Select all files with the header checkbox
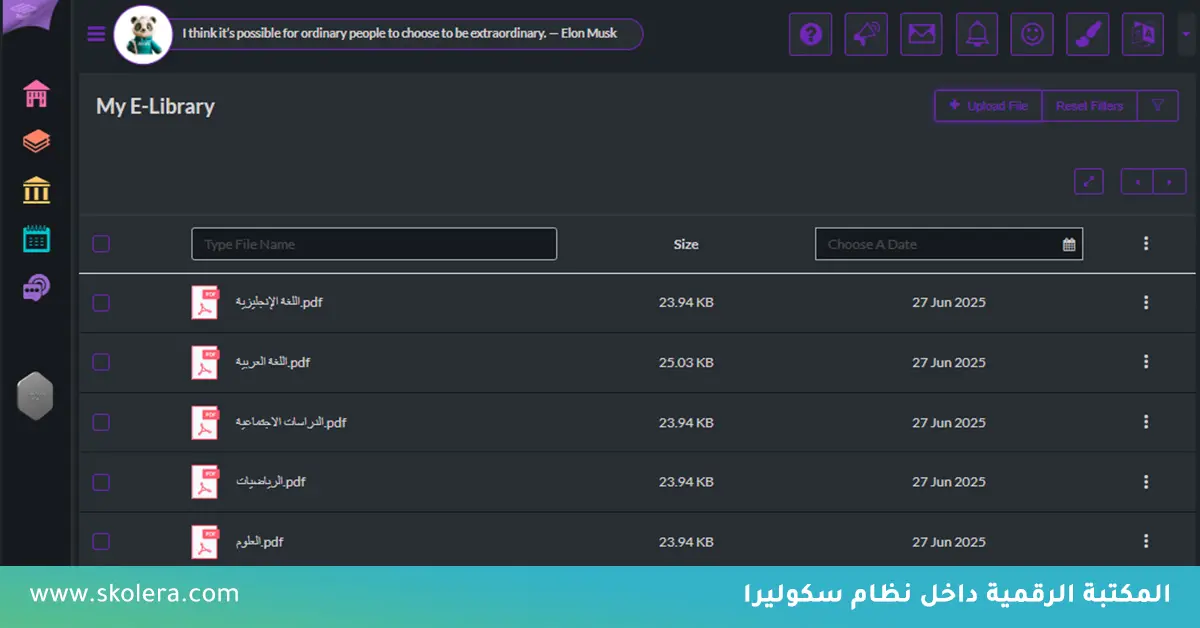 [x=100, y=243]
